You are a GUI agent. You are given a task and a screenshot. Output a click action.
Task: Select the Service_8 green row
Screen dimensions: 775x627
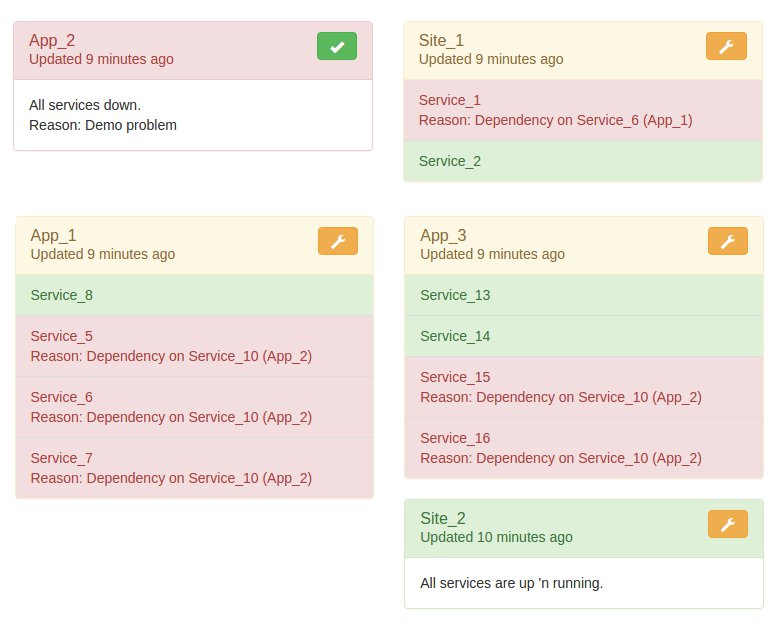click(x=194, y=295)
